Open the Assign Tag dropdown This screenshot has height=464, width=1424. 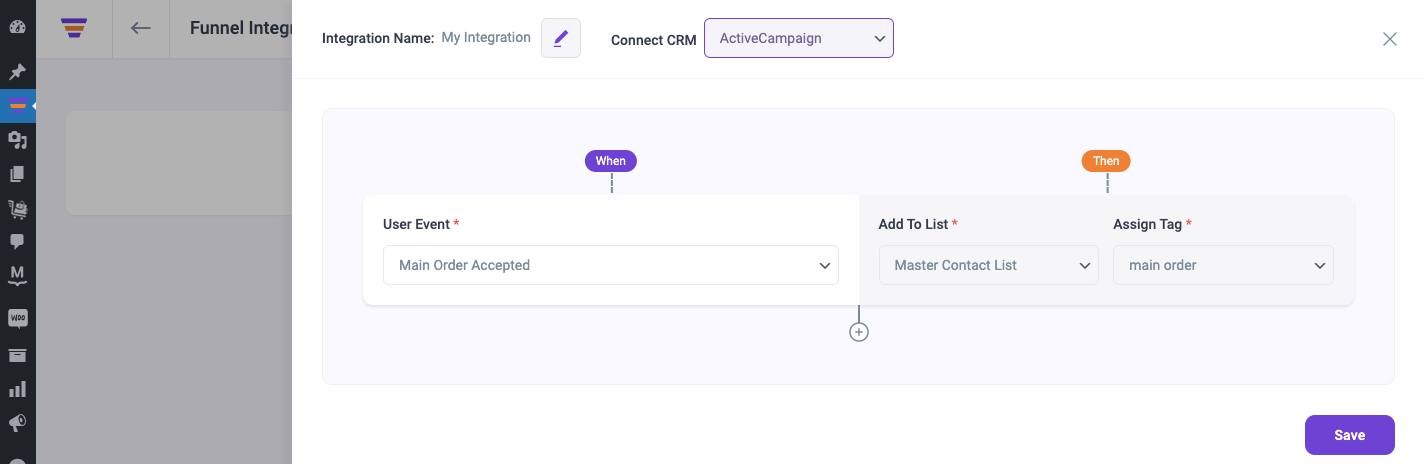[x=1223, y=265]
